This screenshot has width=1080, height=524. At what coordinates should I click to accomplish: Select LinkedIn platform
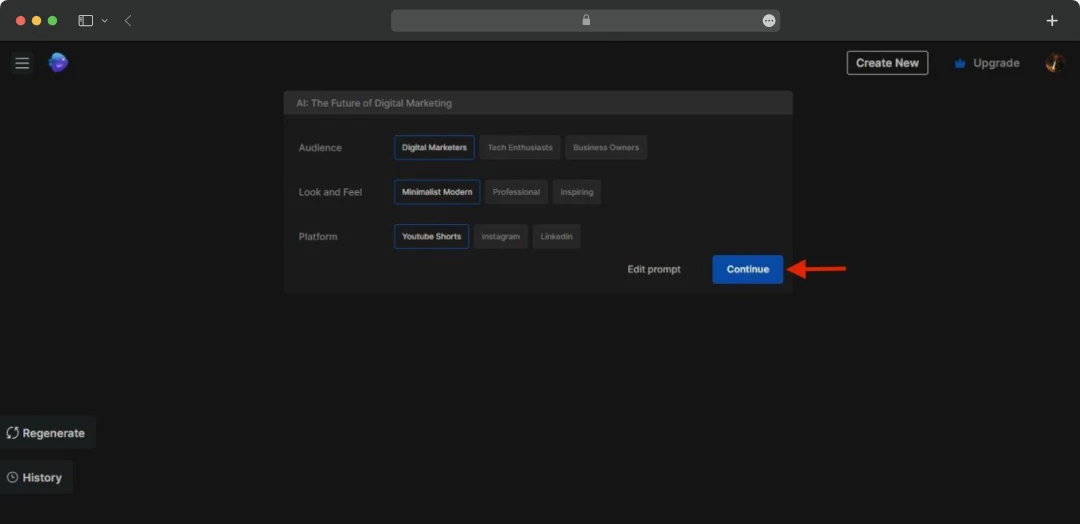coord(557,236)
